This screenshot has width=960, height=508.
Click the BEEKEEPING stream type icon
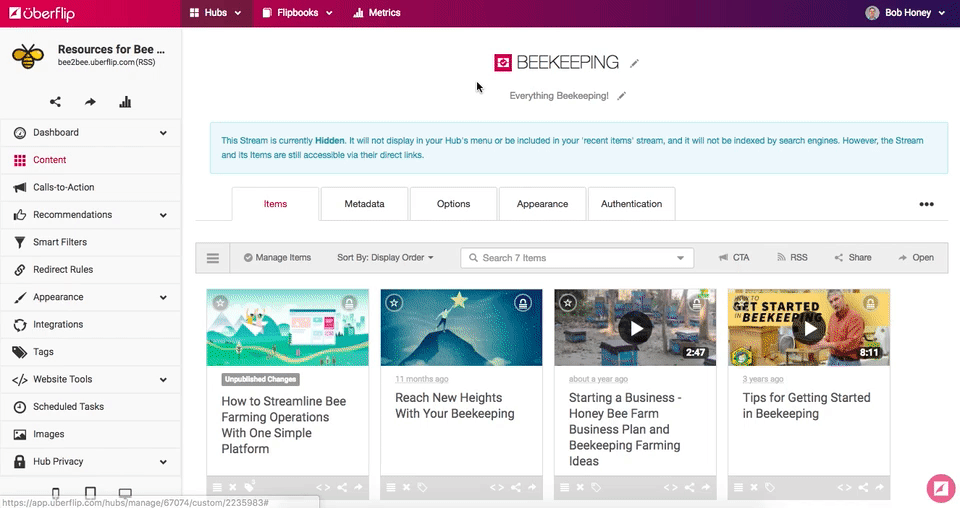[x=503, y=62]
